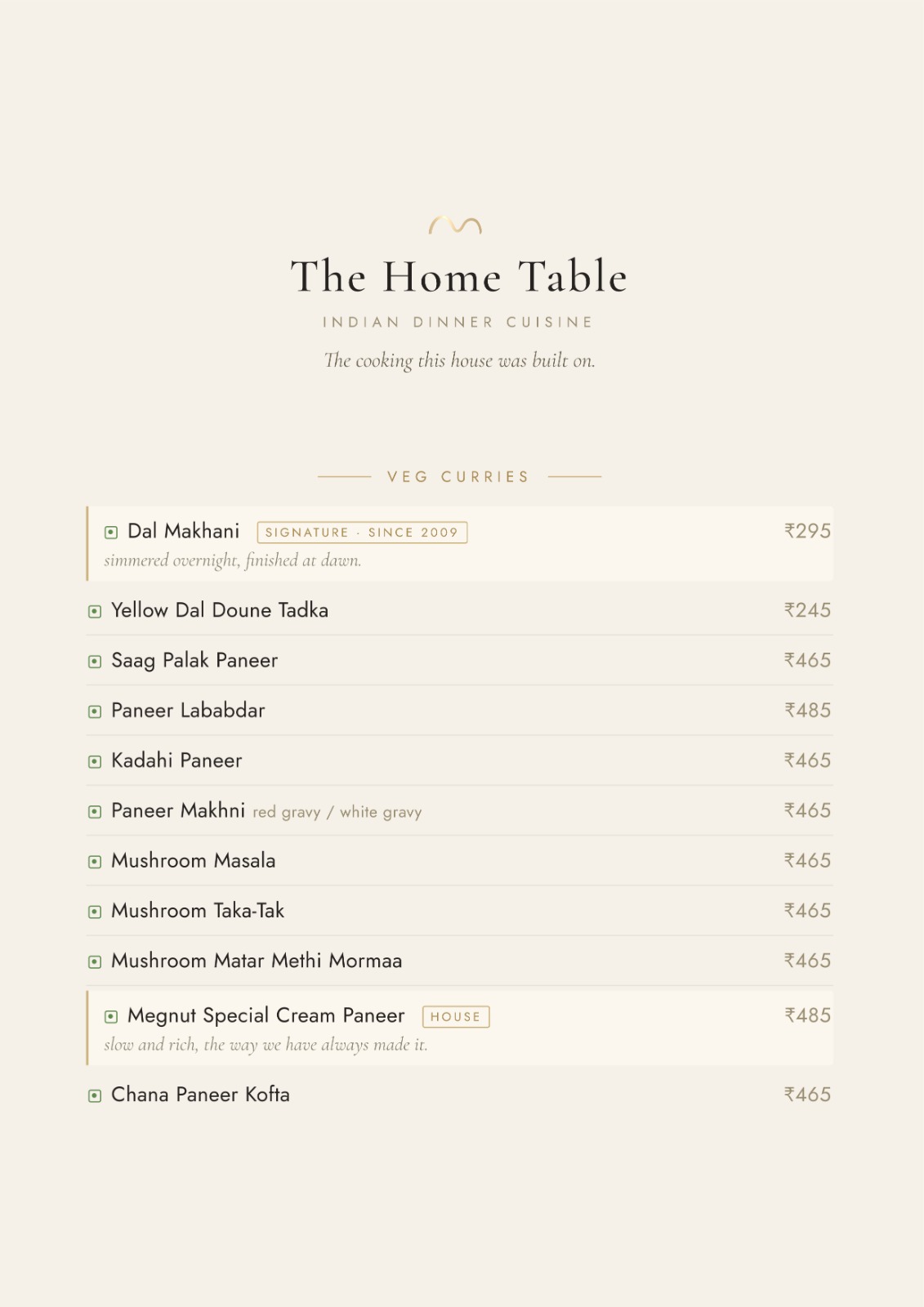Click the HOUSE badge

click(456, 1017)
